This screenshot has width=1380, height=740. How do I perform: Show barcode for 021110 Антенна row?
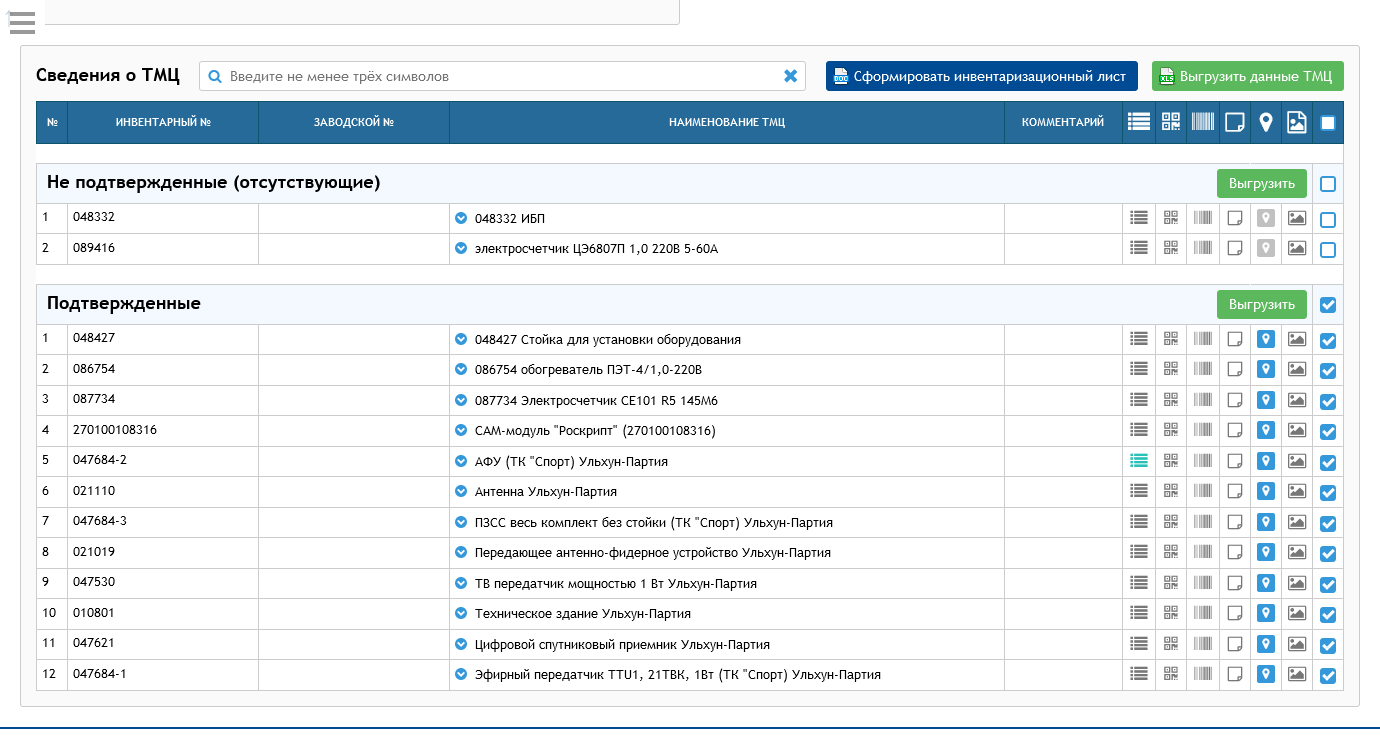point(1203,491)
